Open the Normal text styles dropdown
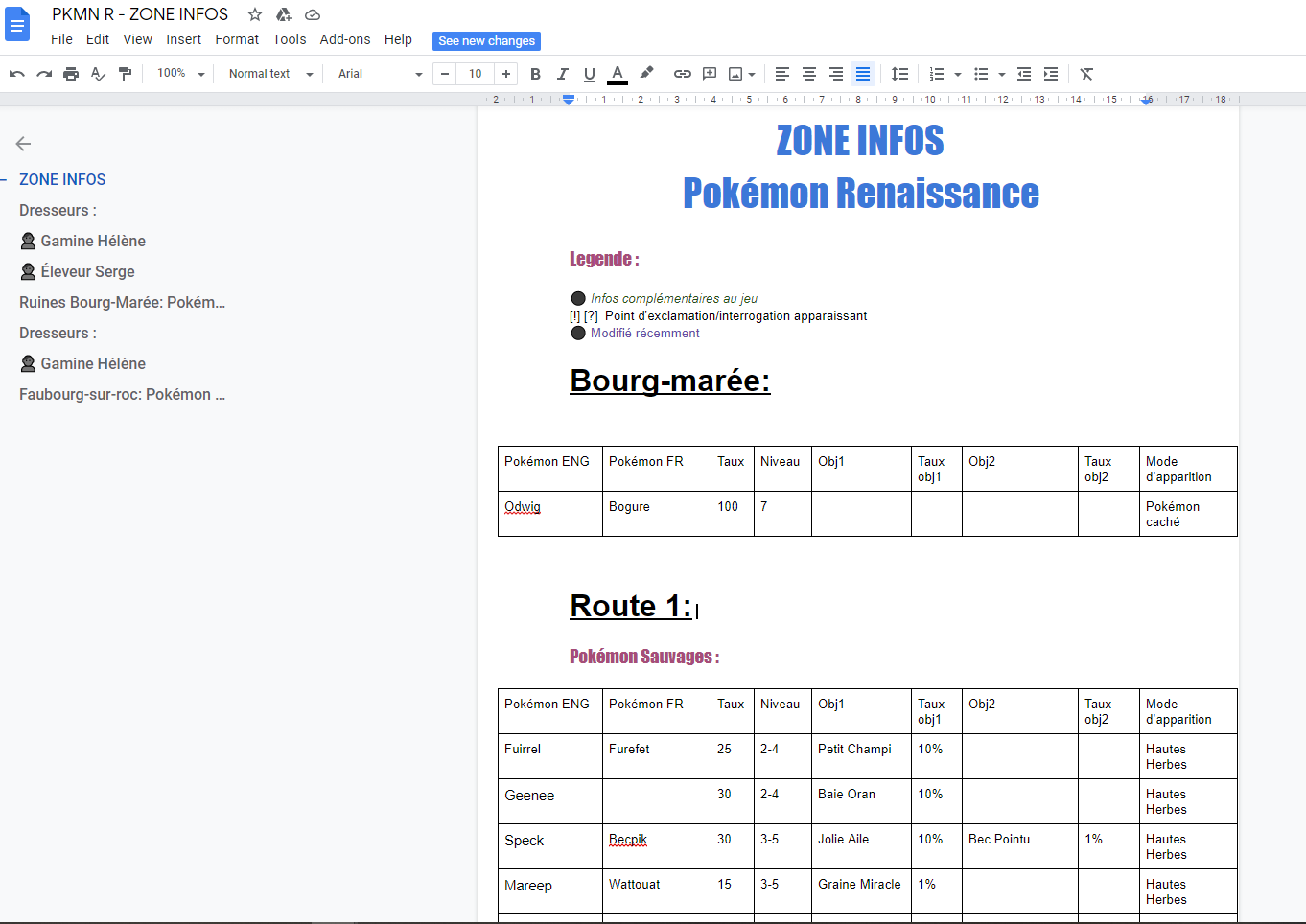 270,74
